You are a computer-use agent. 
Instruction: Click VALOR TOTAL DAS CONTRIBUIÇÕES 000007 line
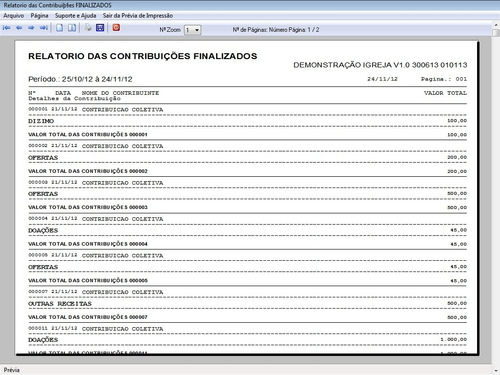pos(88,317)
